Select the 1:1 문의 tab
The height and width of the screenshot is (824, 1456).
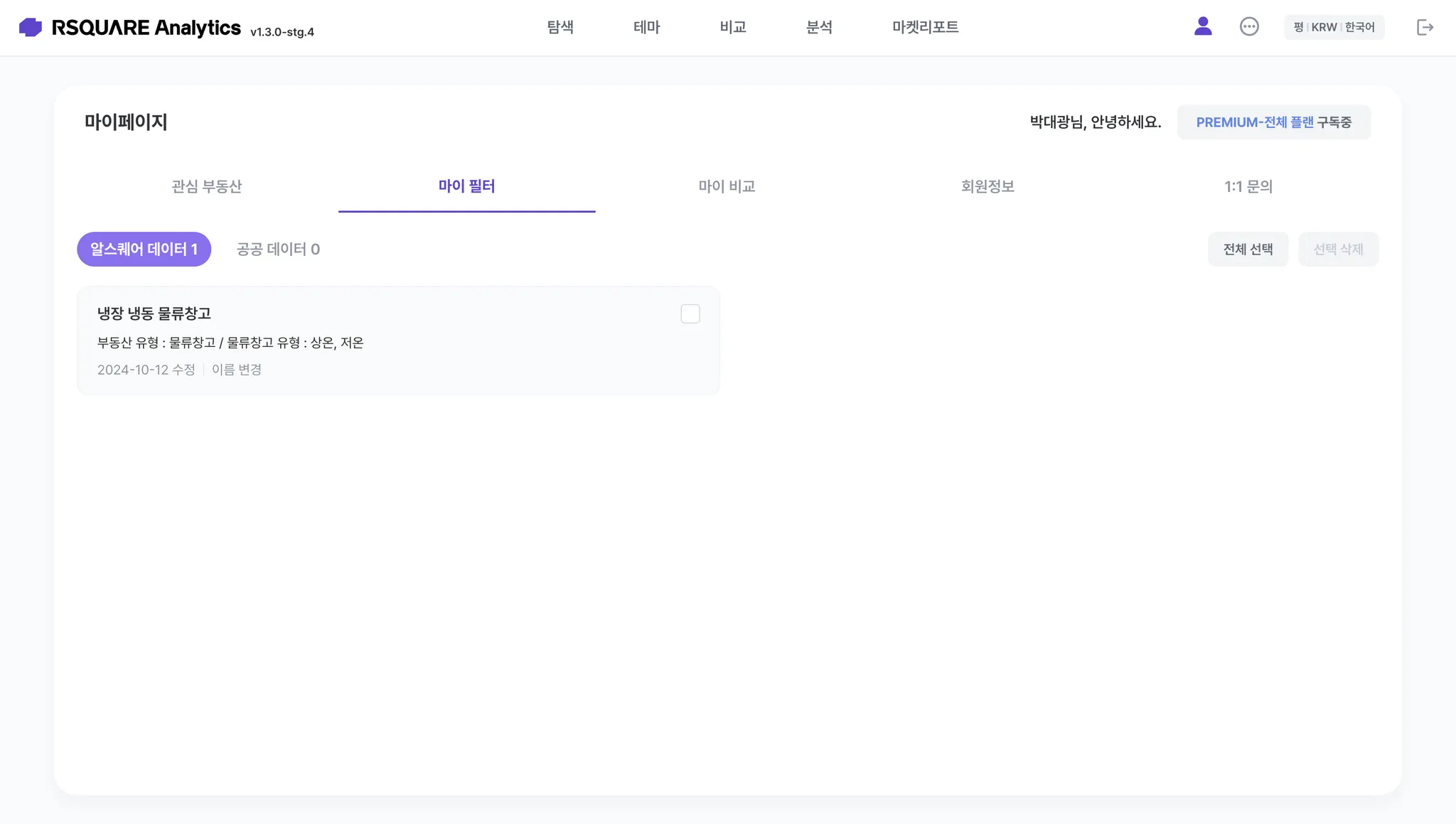(x=1248, y=186)
